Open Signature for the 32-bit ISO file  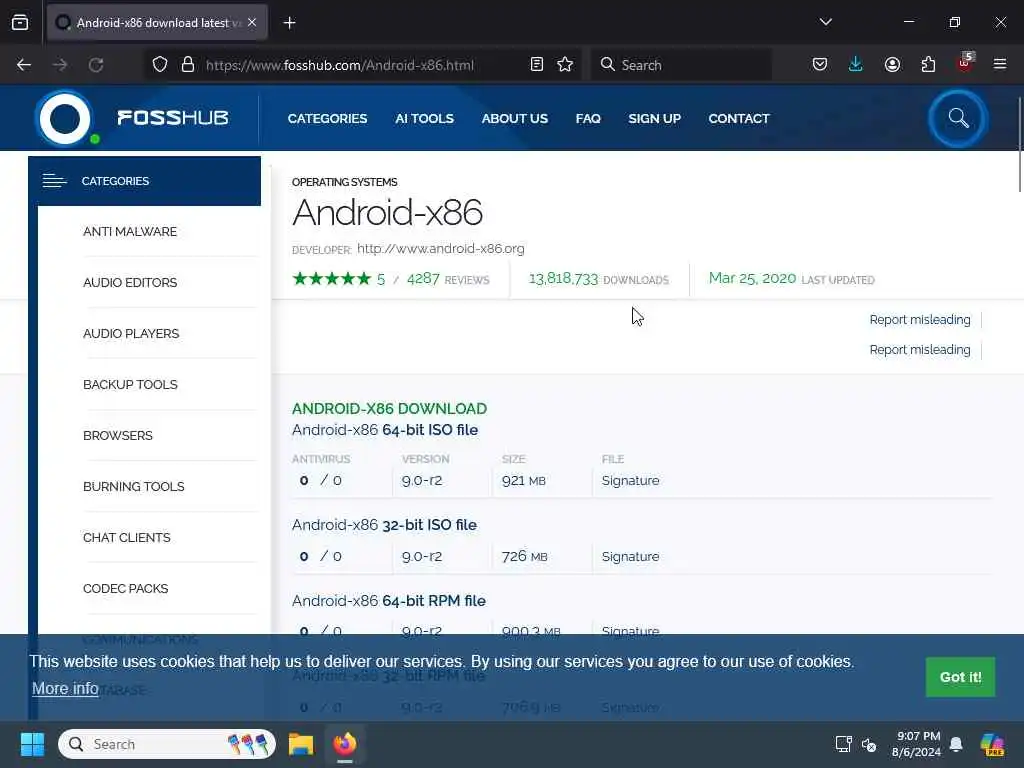click(x=630, y=556)
